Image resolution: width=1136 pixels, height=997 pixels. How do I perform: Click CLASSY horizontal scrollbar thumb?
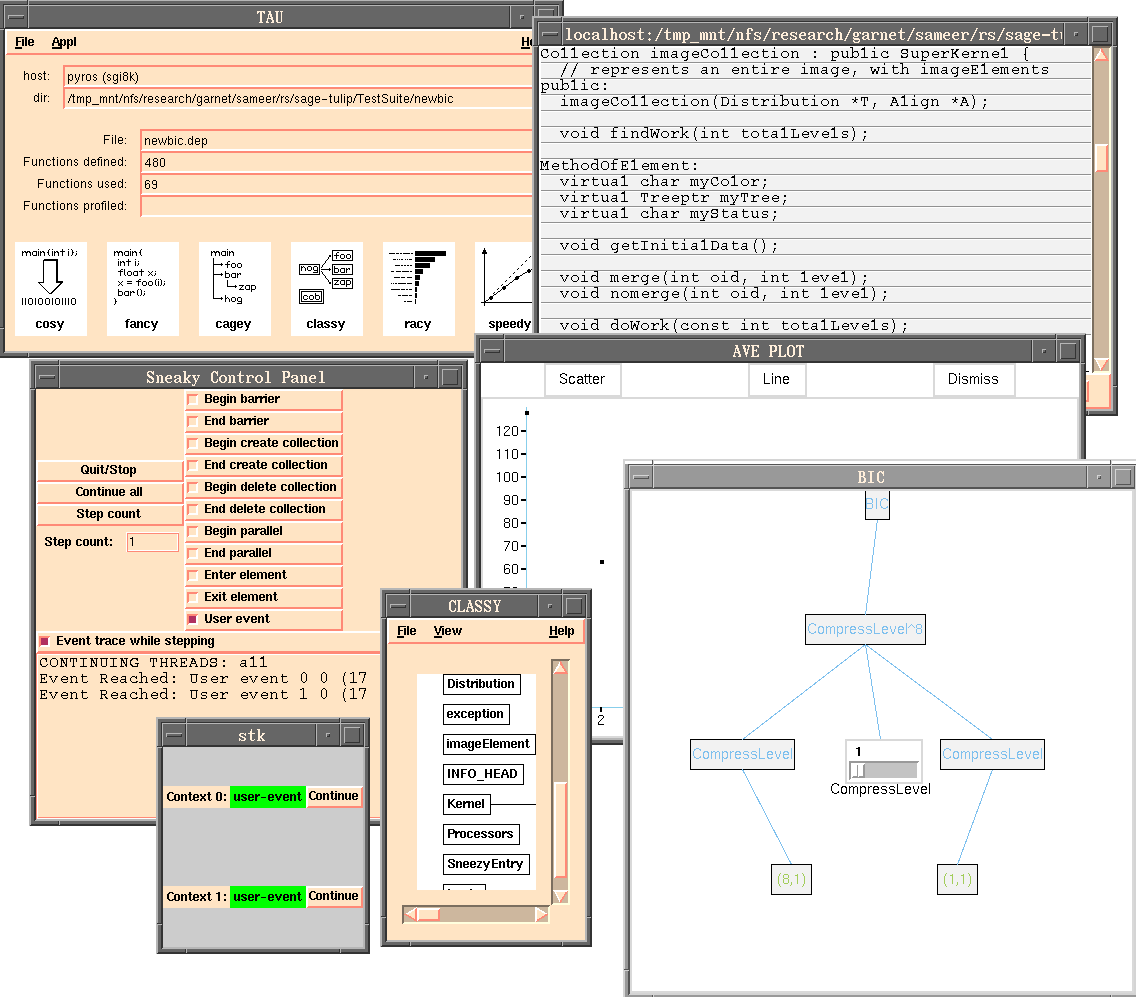pyautogui.click(x=428, y=914)
